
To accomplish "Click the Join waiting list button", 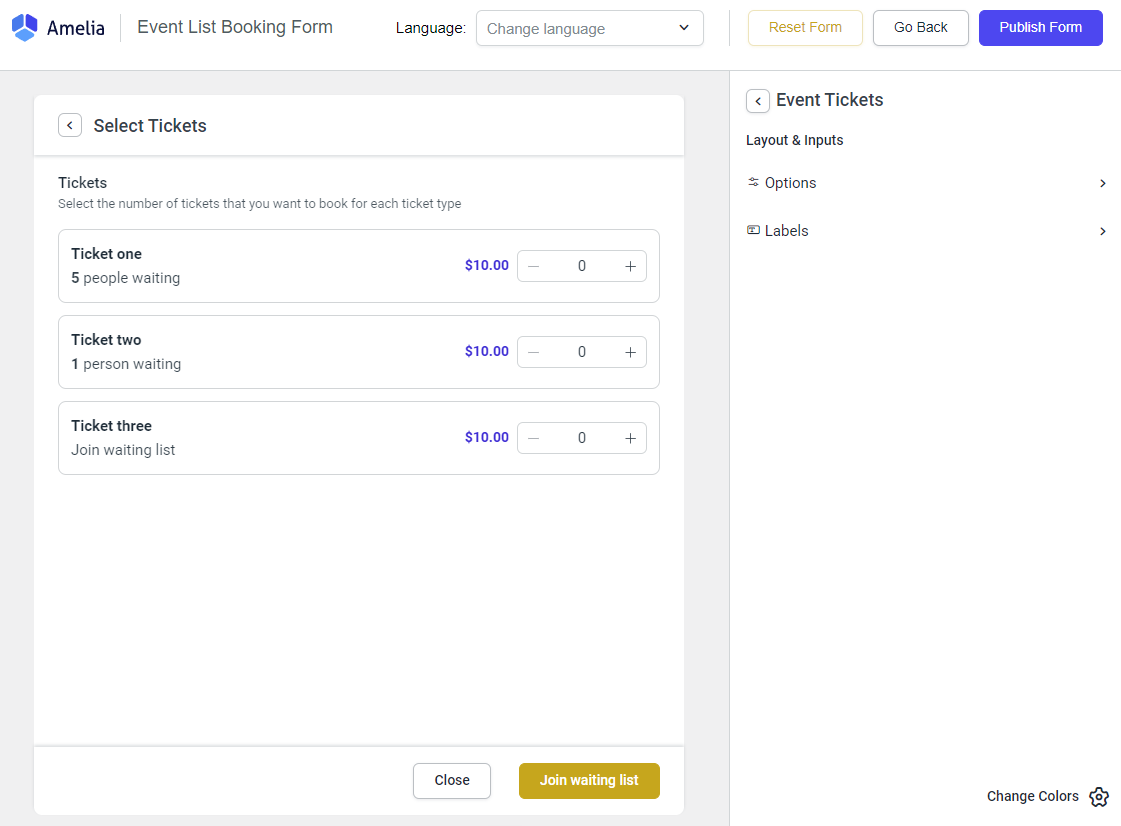I will point(589,780).
